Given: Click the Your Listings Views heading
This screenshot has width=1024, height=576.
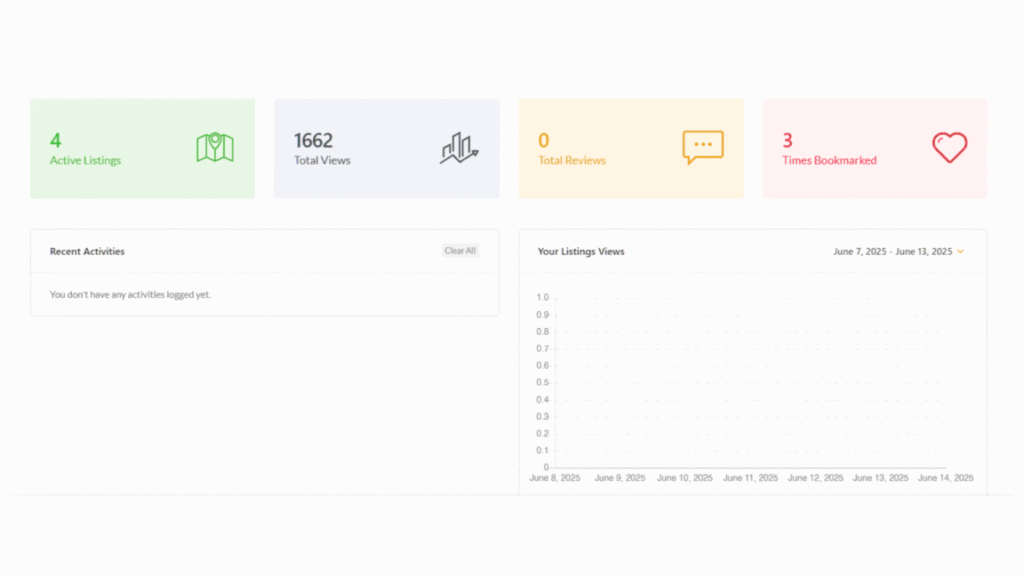Looking at the screenshot, I should pos(581,252).
